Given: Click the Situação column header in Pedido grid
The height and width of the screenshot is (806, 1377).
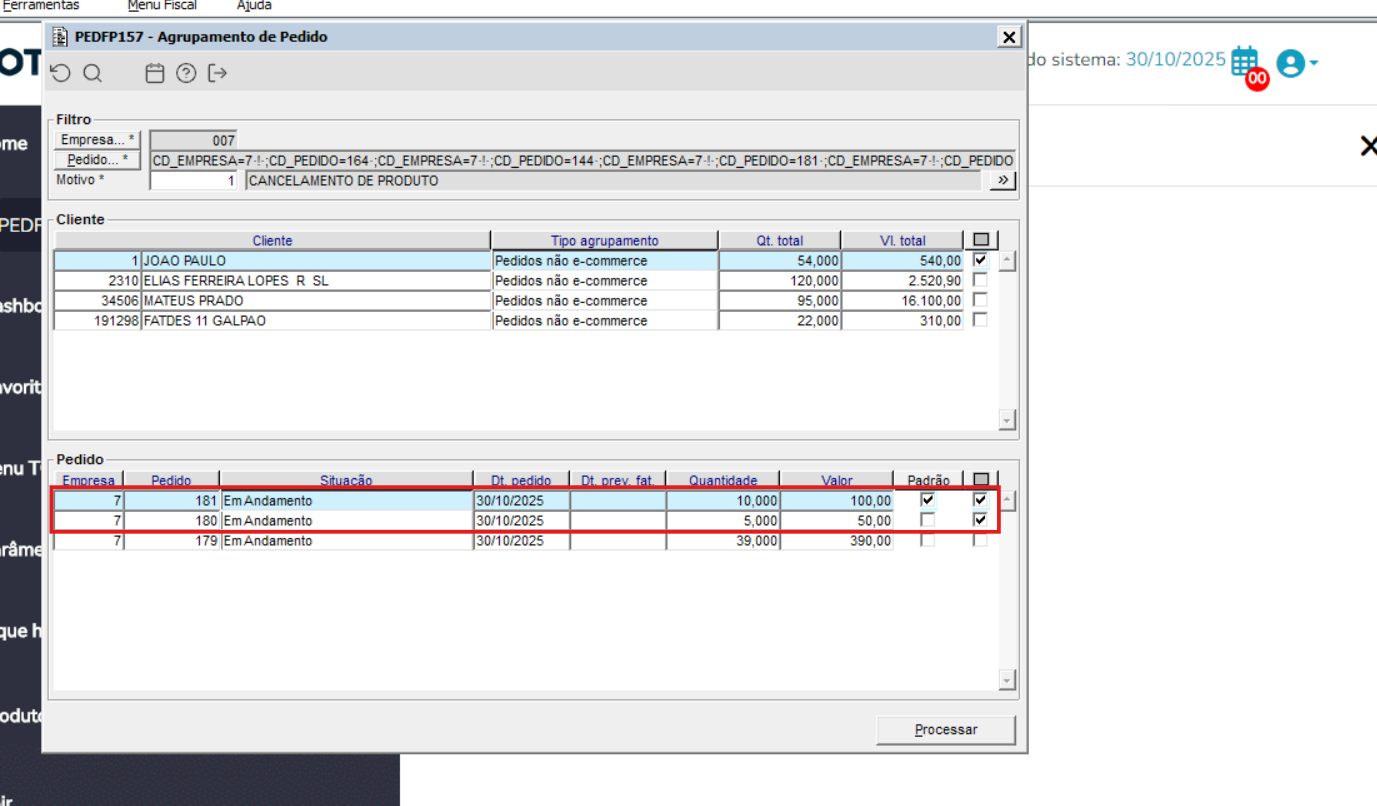Looking at the screenshot, I should click(346, 480).
